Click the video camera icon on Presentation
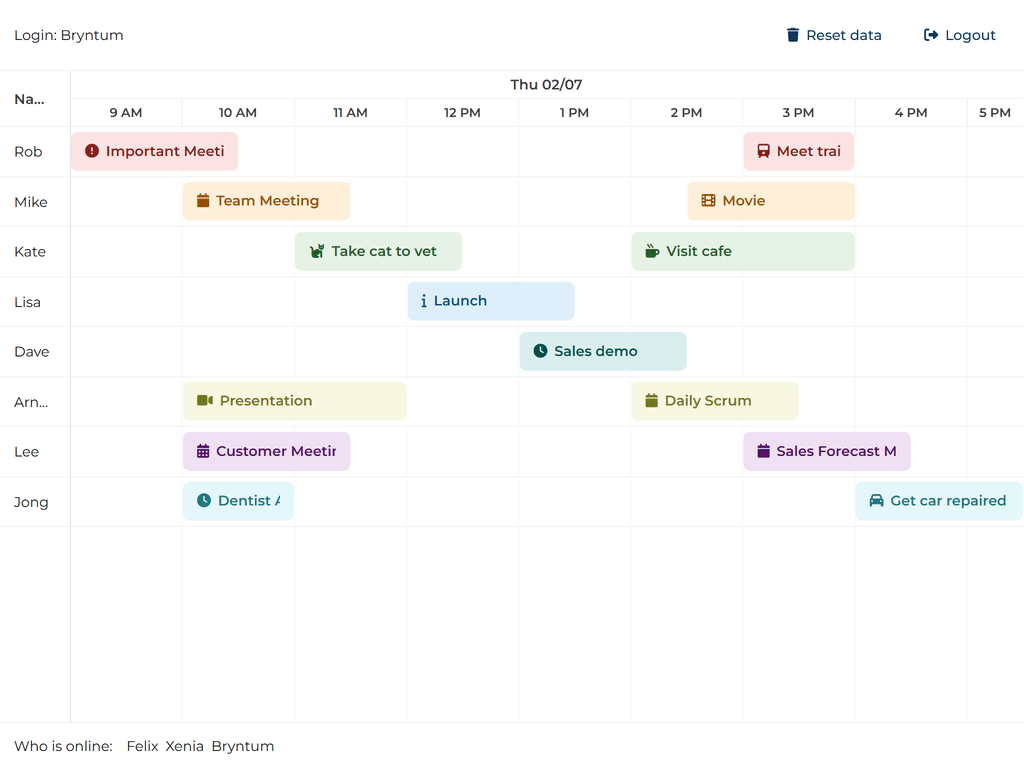Image resolution: width=1024 pixels, height=768 pixels. [x=205, y=401]
